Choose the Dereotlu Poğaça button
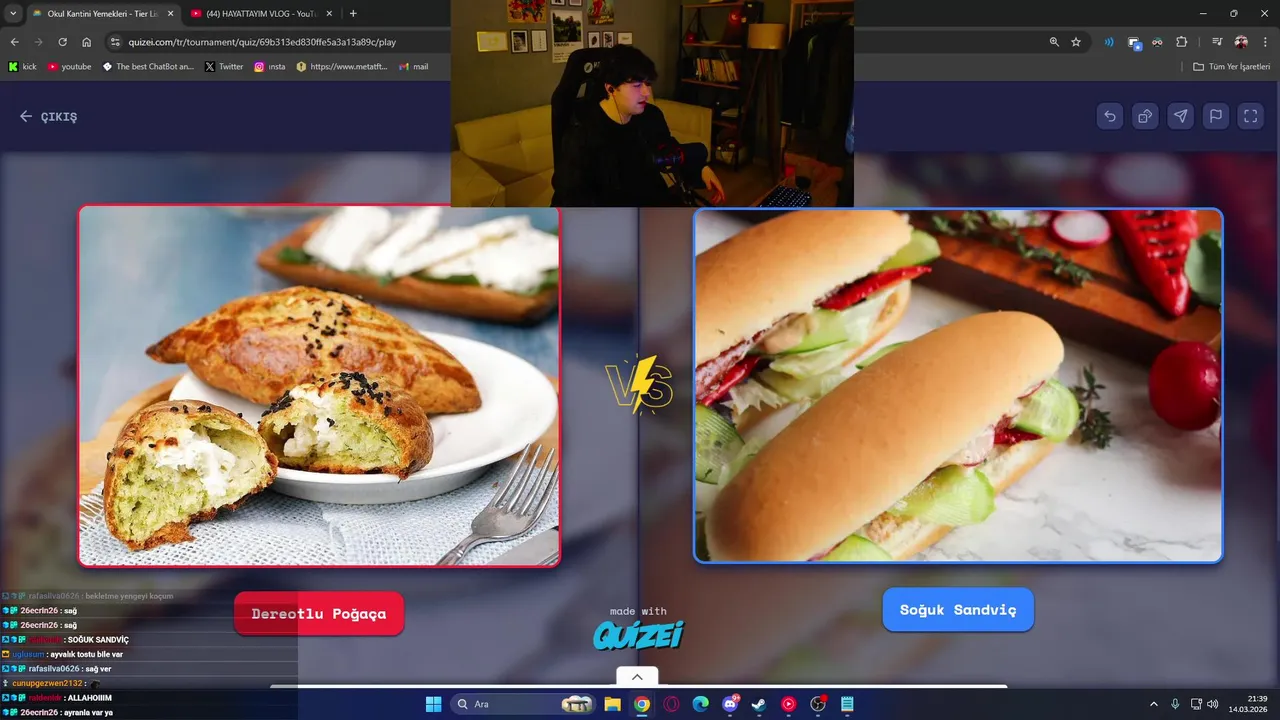1280x720 pixels. coord(319,614)
